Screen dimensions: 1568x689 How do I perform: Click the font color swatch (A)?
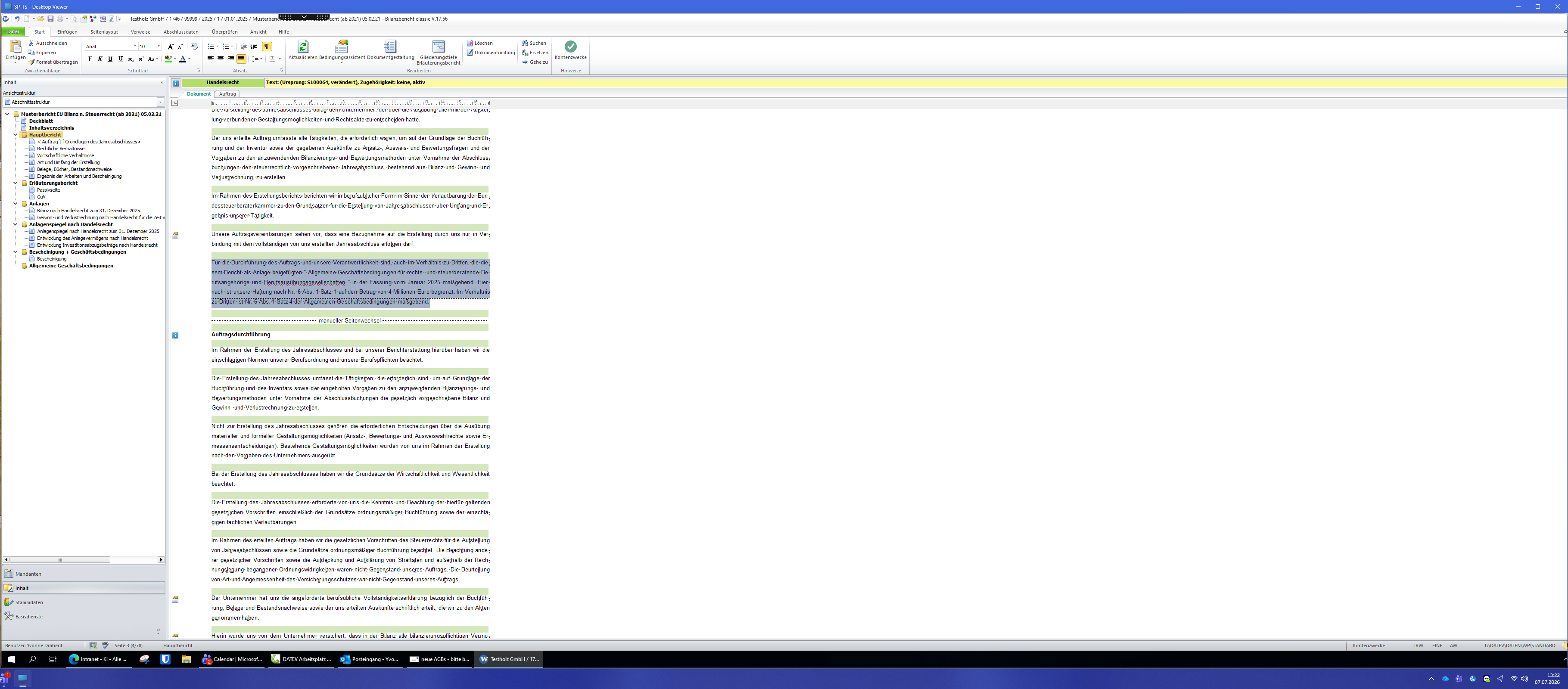tap(183, 59)
